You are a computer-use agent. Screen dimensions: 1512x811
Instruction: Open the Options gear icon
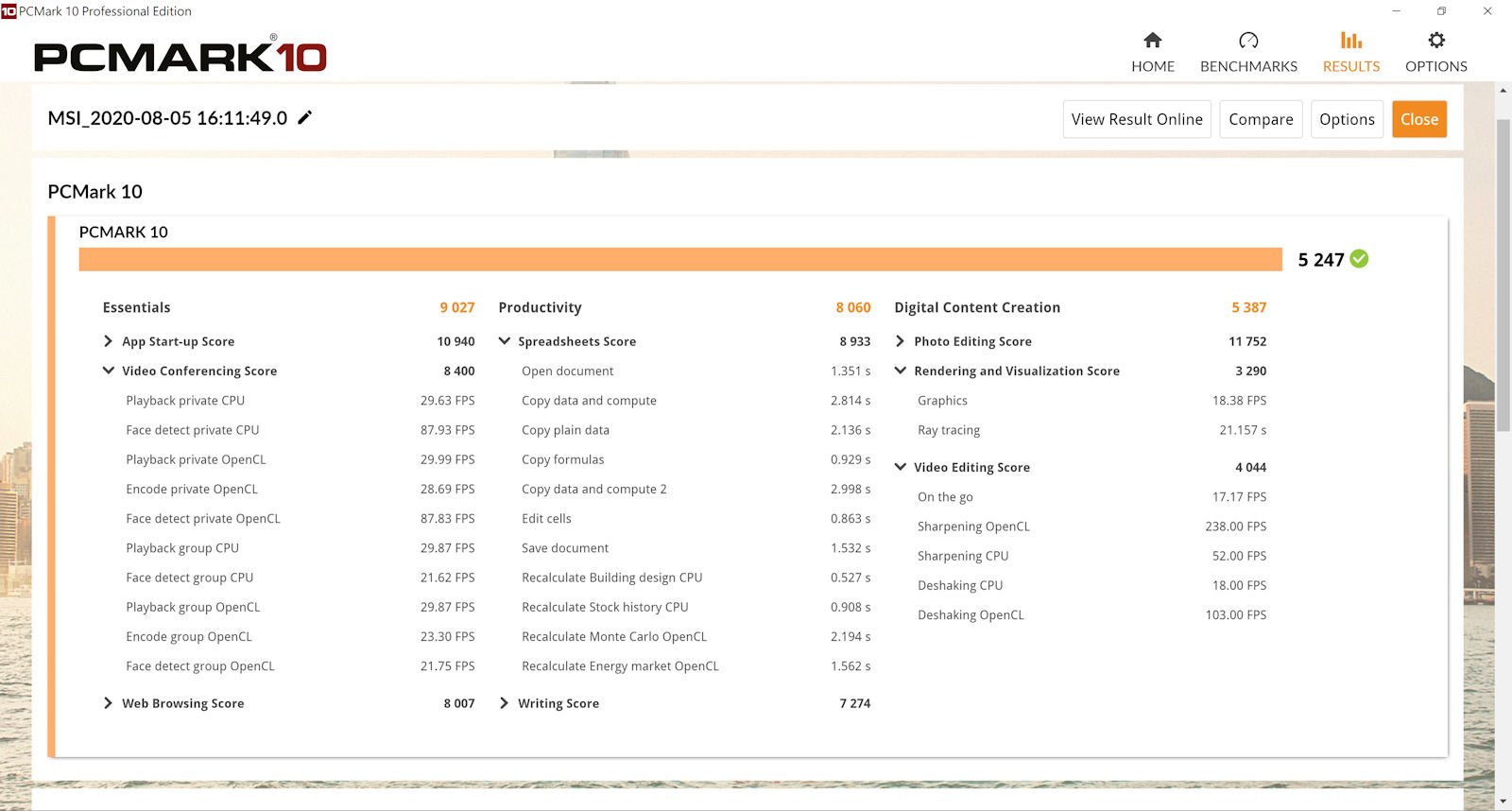point(1436,40)
